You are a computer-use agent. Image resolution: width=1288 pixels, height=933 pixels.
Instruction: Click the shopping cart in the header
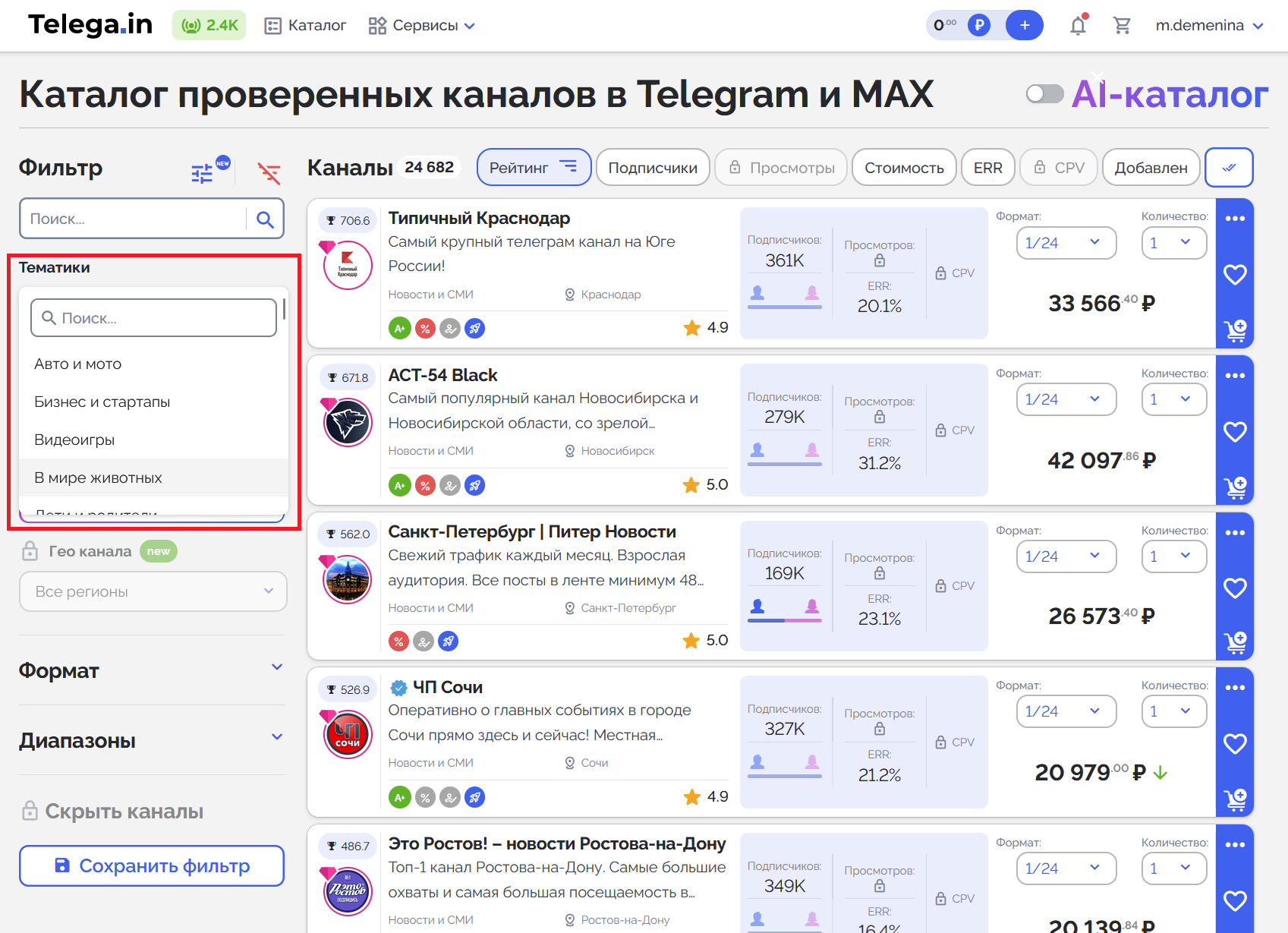[x=1123, y=25]
